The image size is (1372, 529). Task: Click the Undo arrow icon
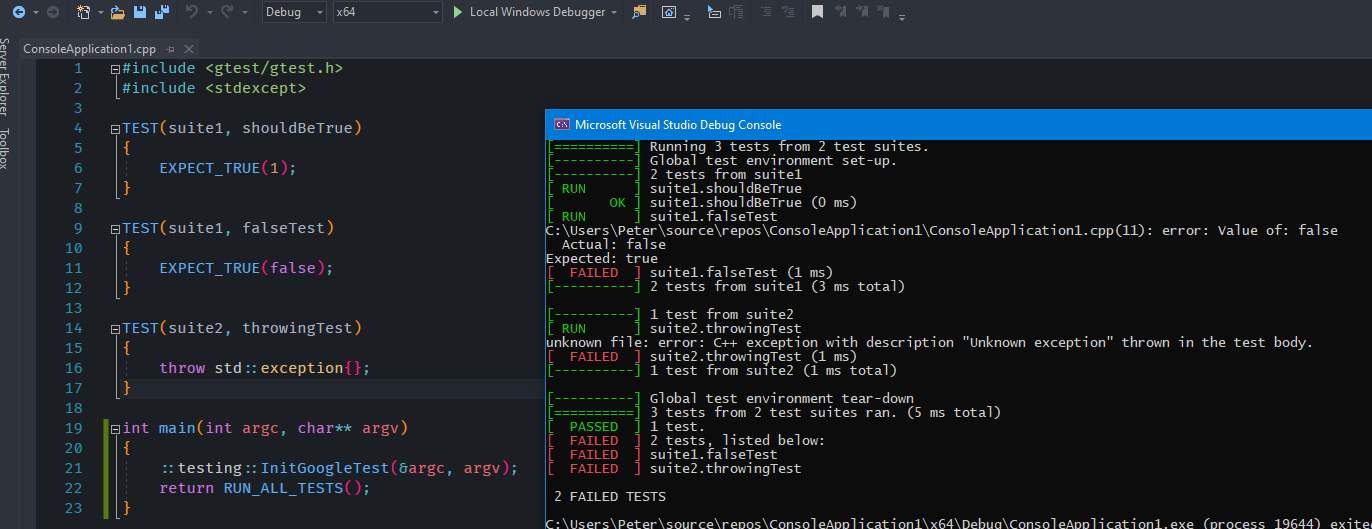(193, 12)
